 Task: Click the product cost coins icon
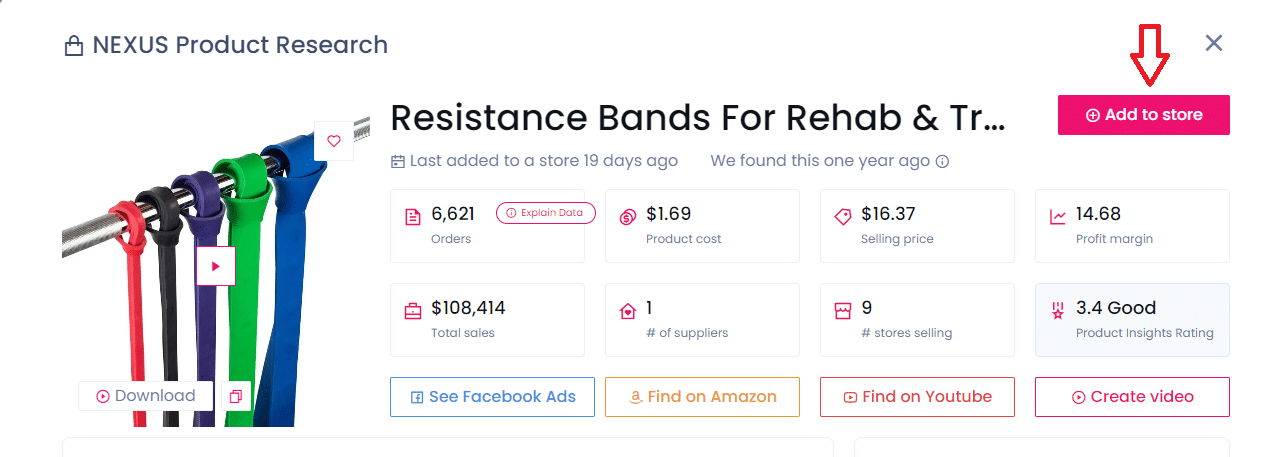point(627,217)
